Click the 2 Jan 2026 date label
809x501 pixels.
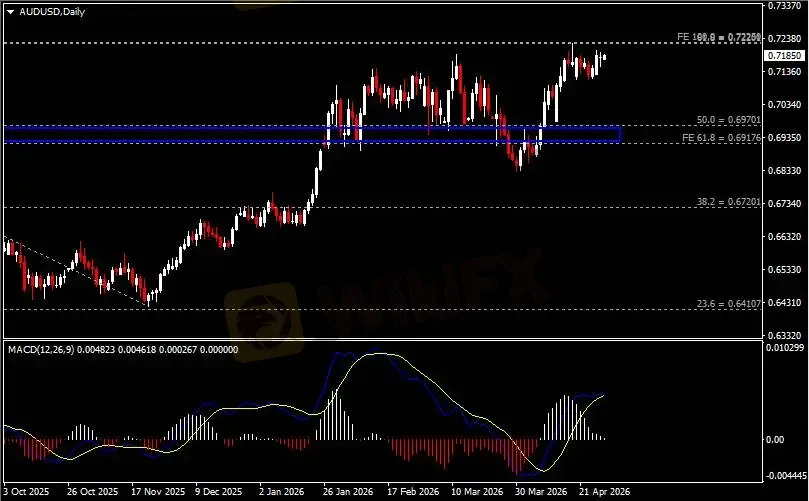(281, 492)
